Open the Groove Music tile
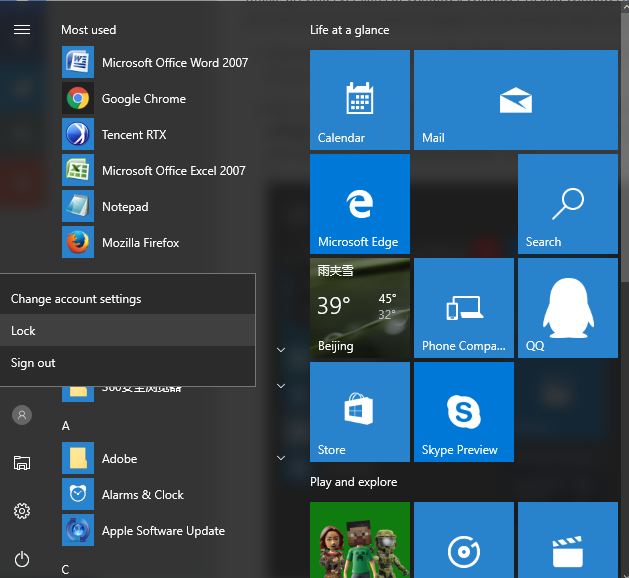The height and width of the screenshot is (578, 629). [x=464, y=540]
